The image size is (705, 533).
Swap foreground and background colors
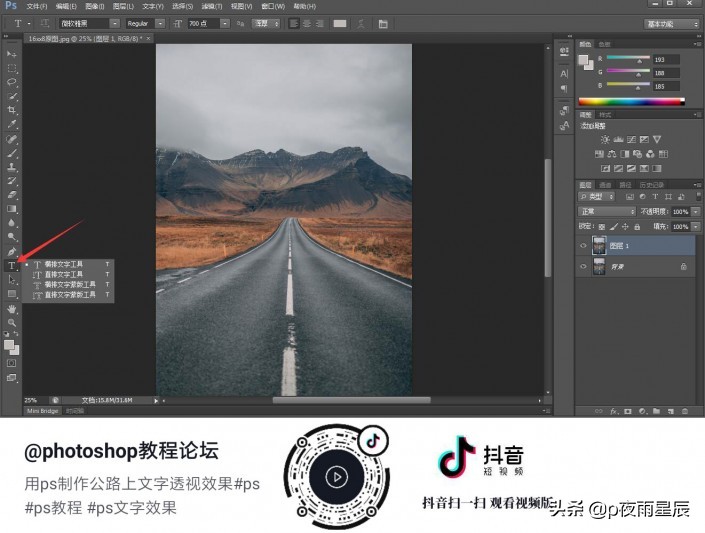(x=16, y=334)
